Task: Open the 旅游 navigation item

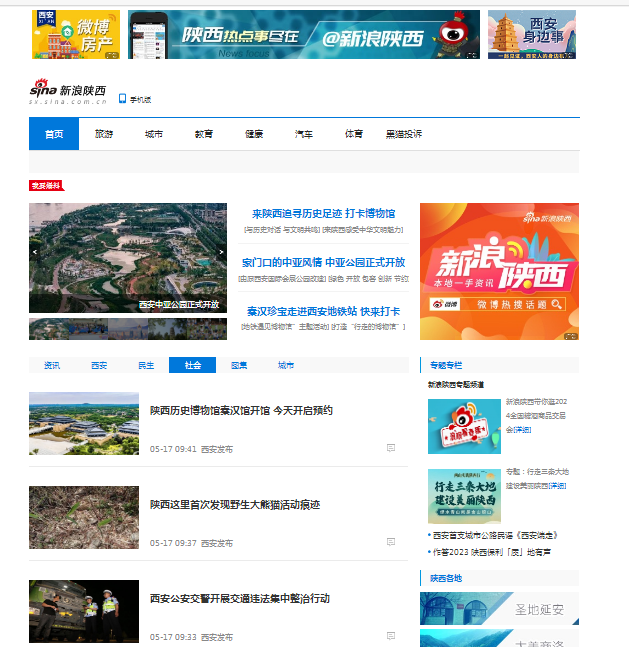Action: (104, 134)
